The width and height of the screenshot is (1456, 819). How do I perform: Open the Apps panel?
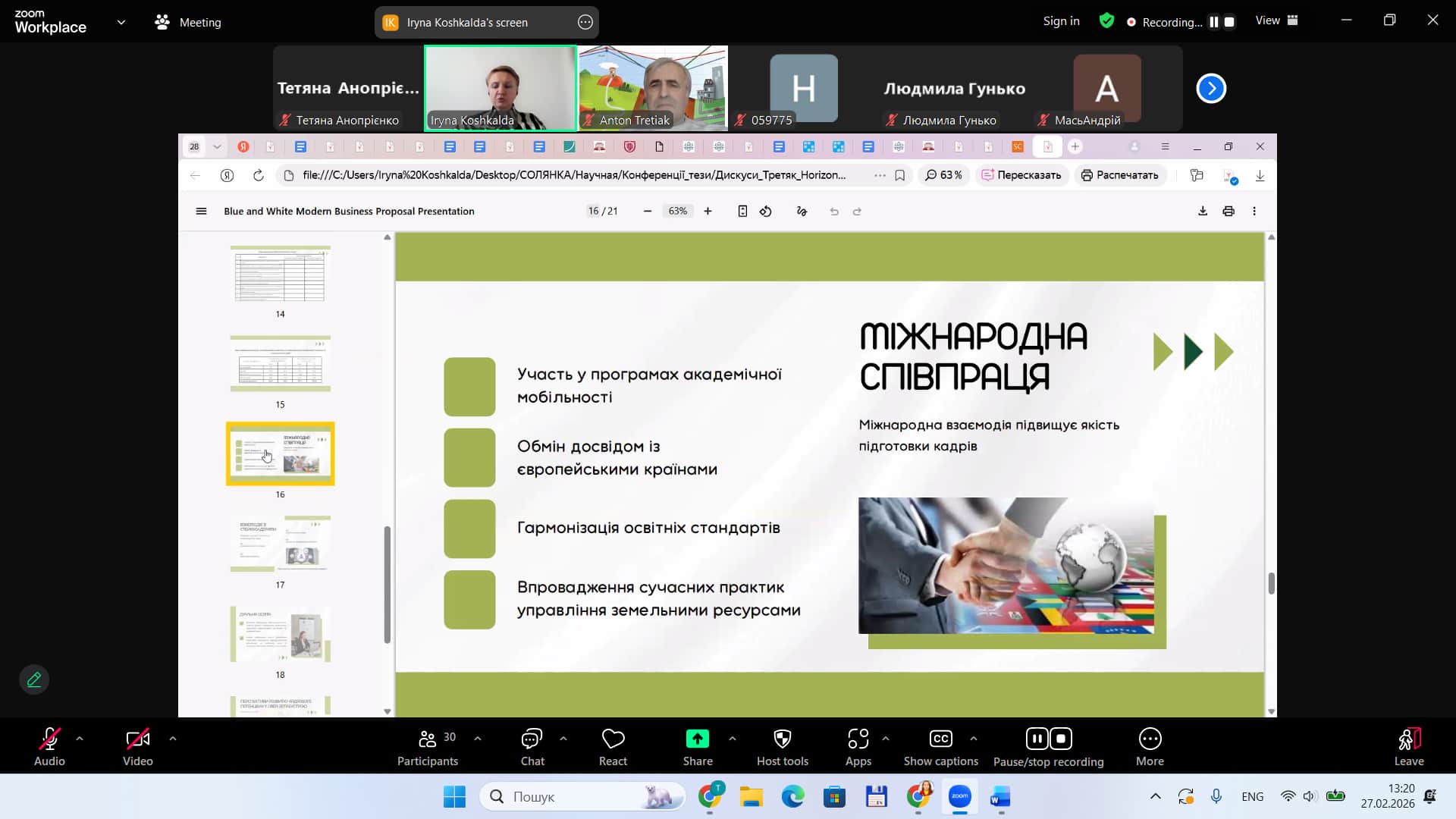(x=858, y=739)
